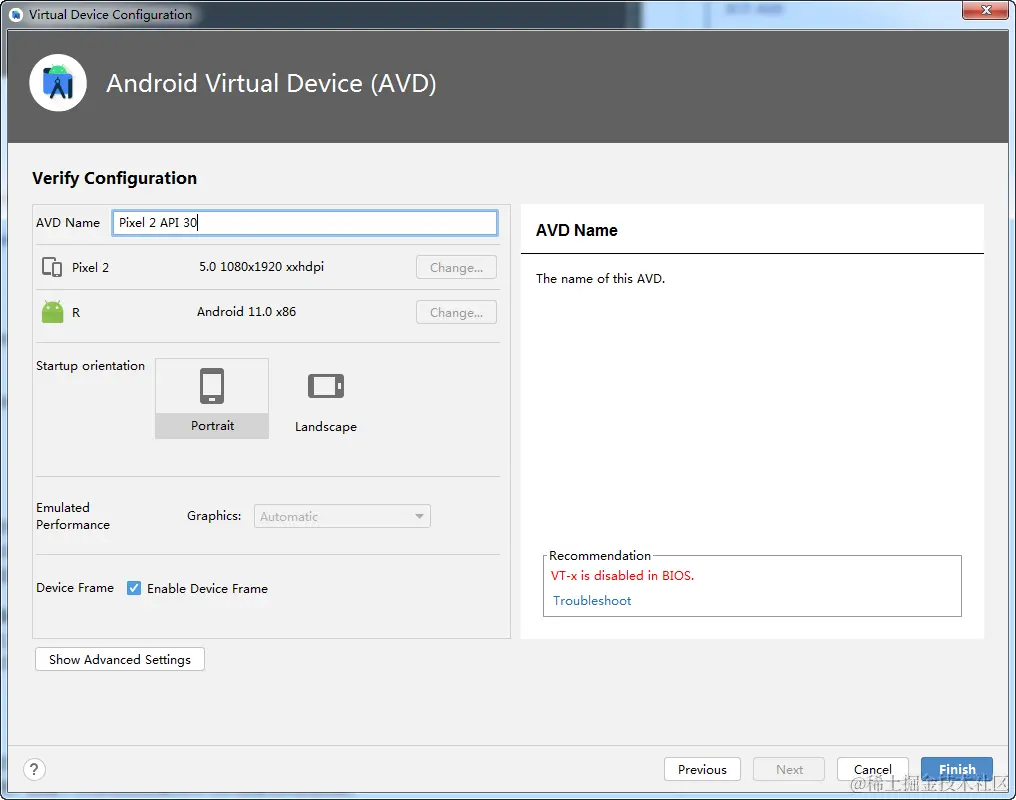Click Change button for Pixel 2 hardware
This screenshot has width=1016, height=800.
point(456,268)
